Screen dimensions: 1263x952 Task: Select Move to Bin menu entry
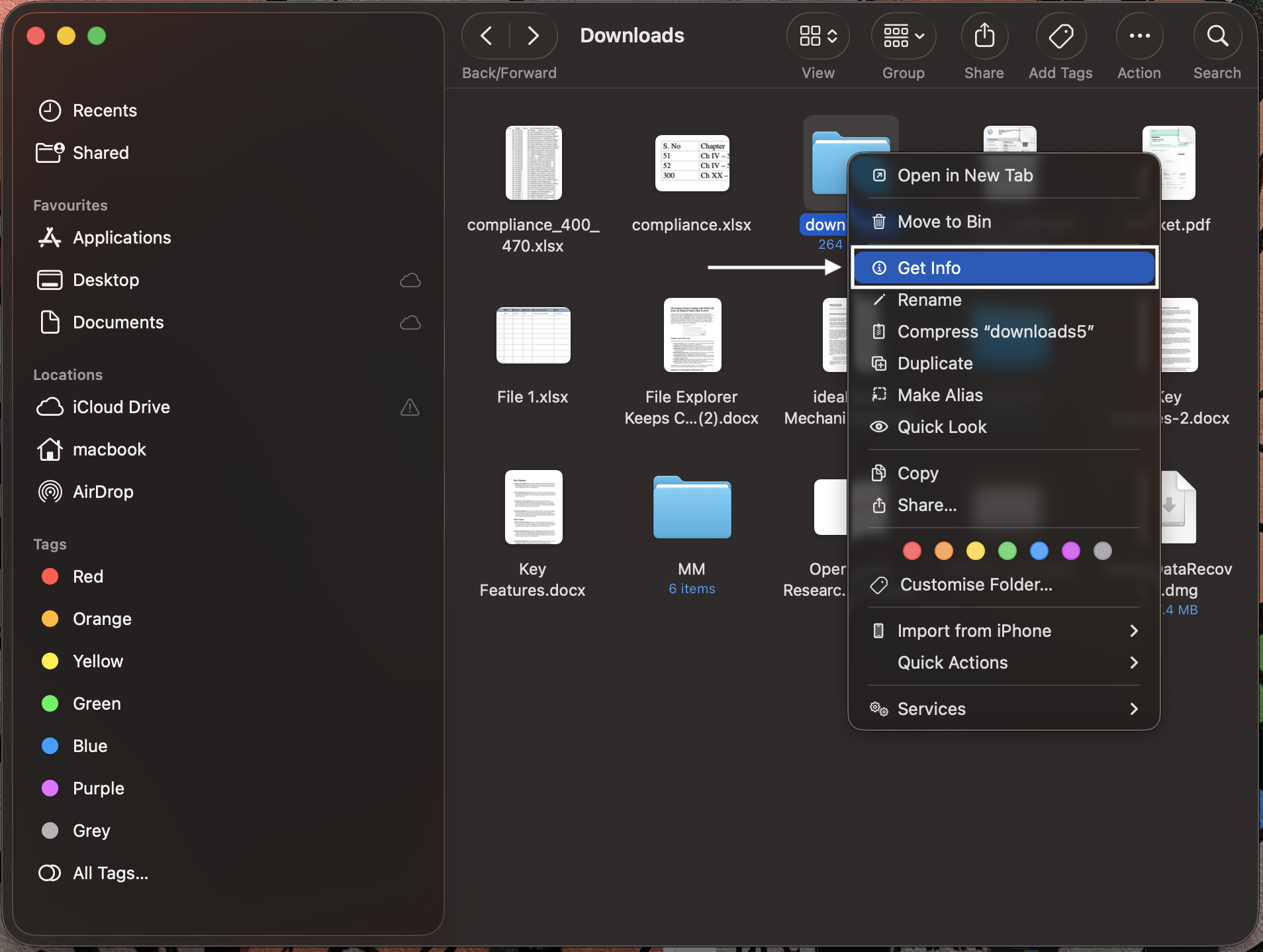(944, 222)
